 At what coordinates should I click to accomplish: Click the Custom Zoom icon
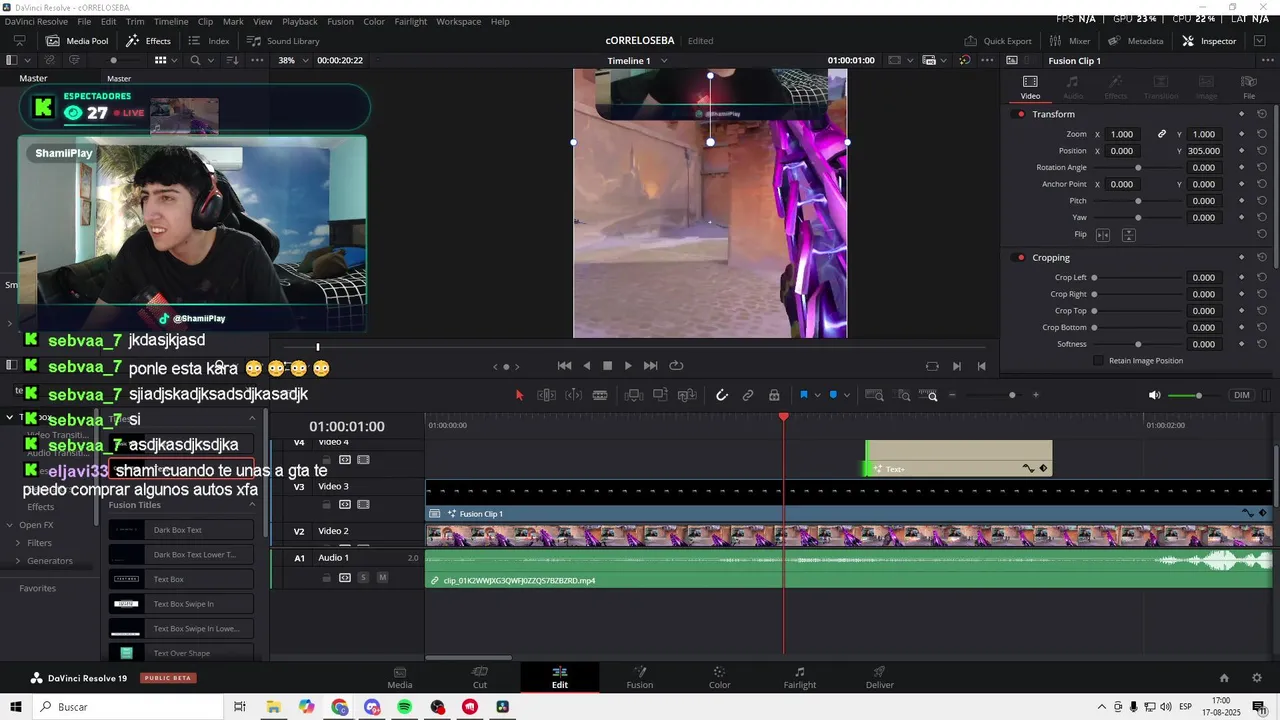coord(928,395)
